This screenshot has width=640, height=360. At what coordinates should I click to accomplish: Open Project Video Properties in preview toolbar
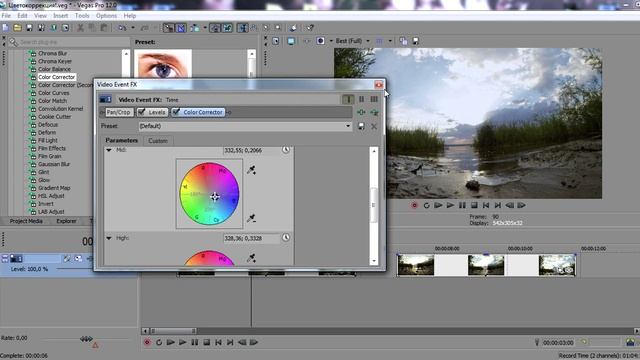pos(276,41)
